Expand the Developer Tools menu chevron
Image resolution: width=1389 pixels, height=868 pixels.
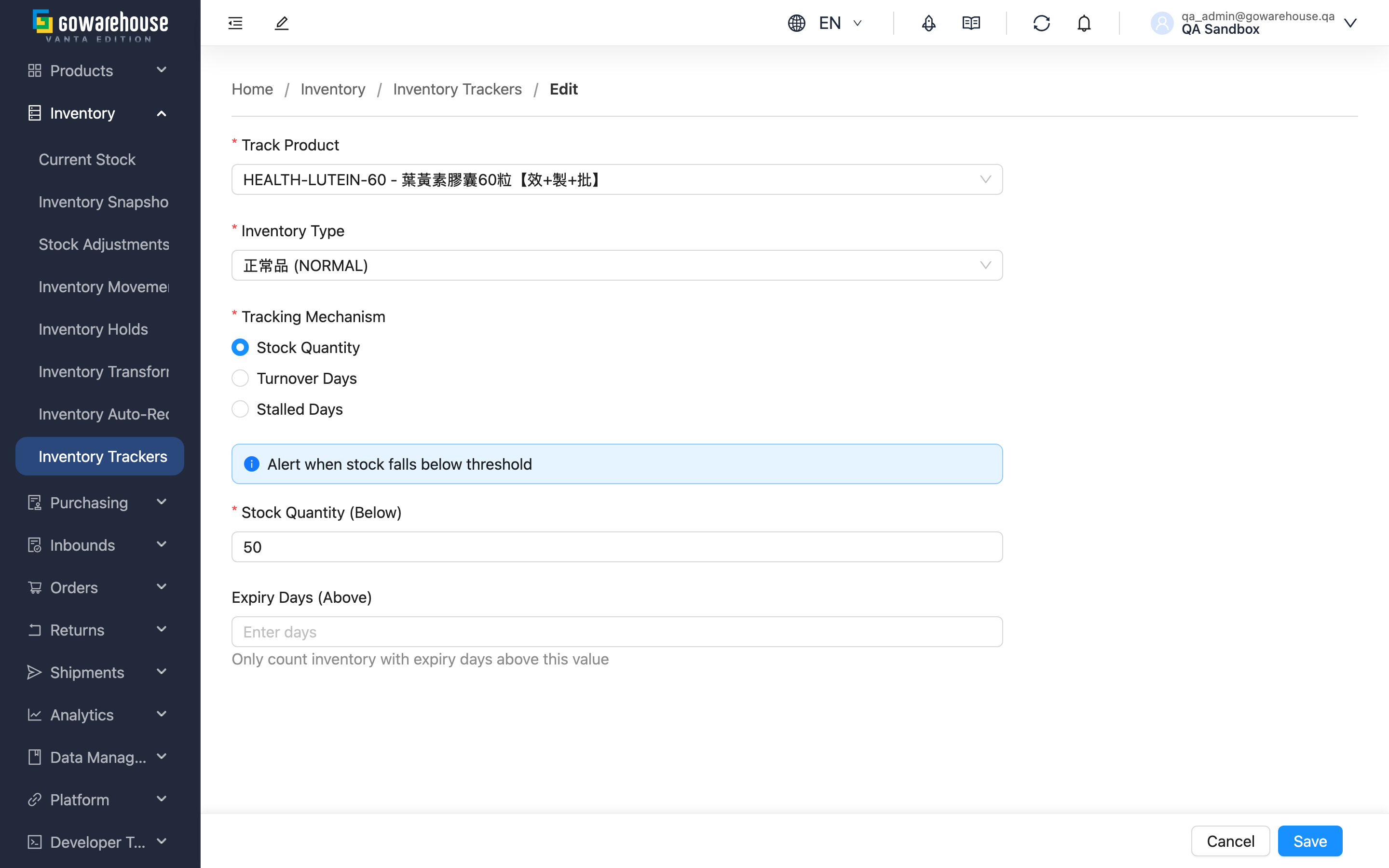pos(161,841)
